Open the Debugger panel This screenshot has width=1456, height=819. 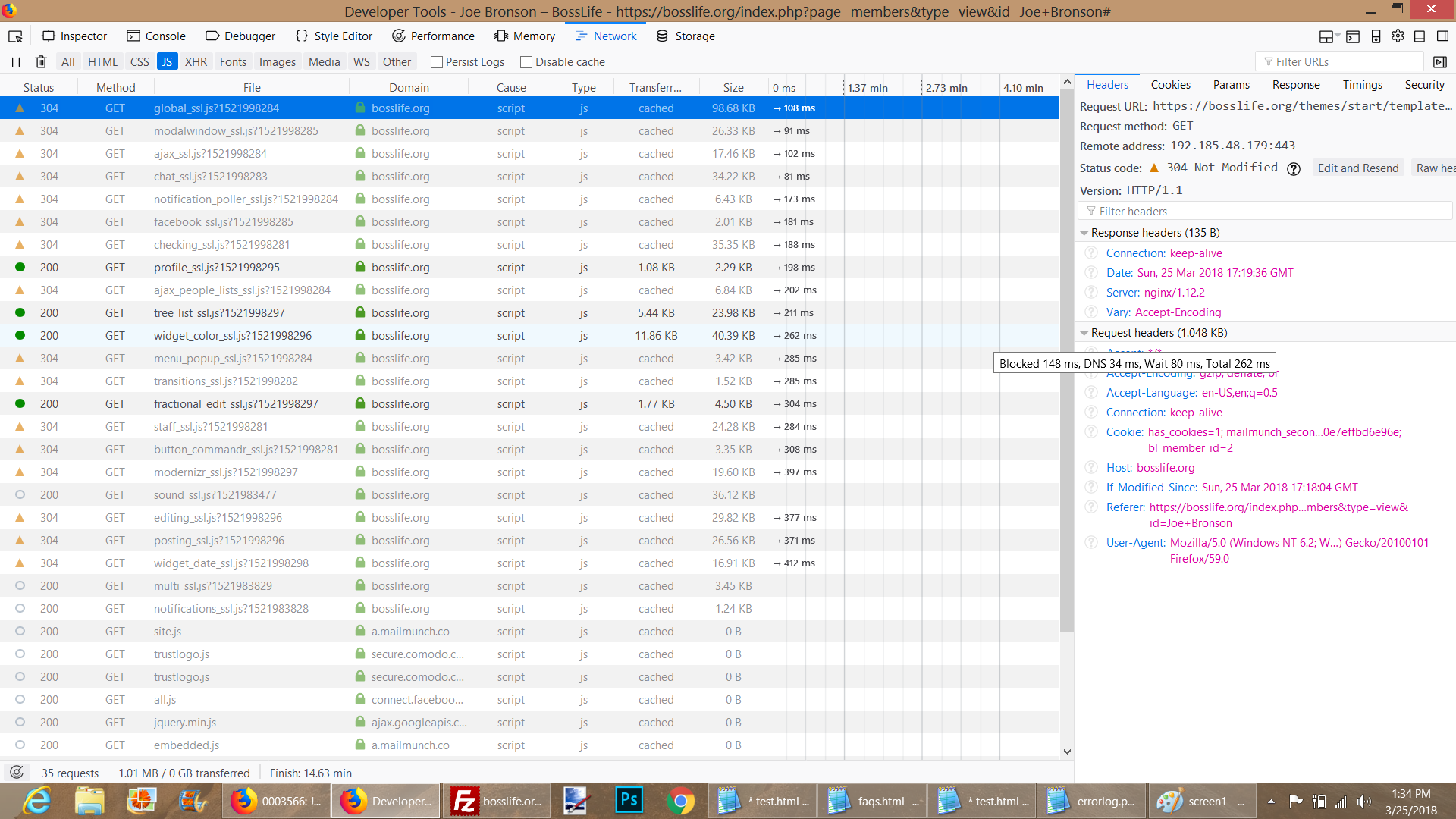coord(241,36)
